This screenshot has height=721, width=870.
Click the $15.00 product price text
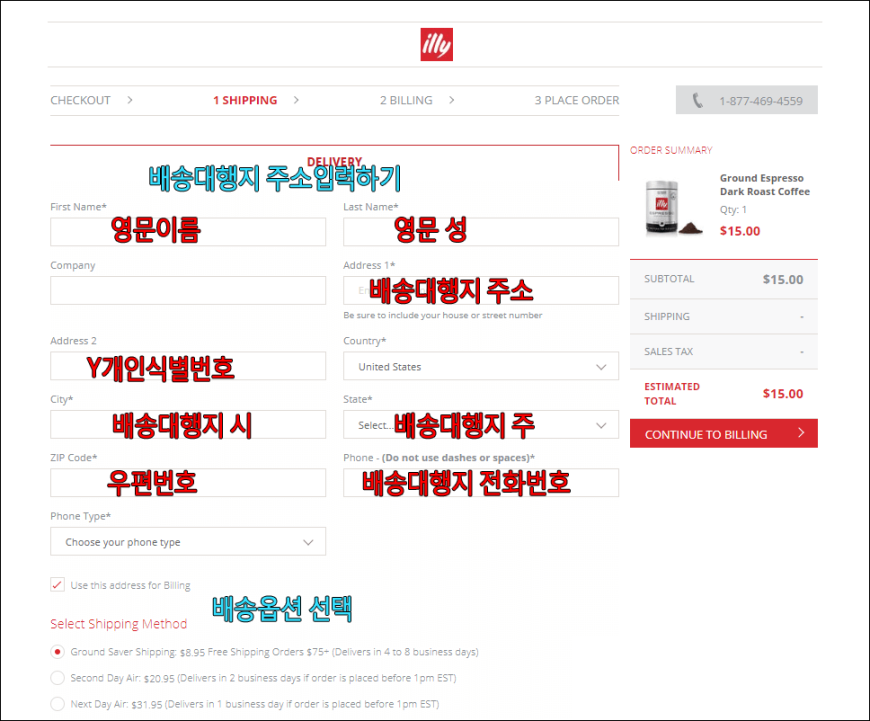click(x=740, y=231)
